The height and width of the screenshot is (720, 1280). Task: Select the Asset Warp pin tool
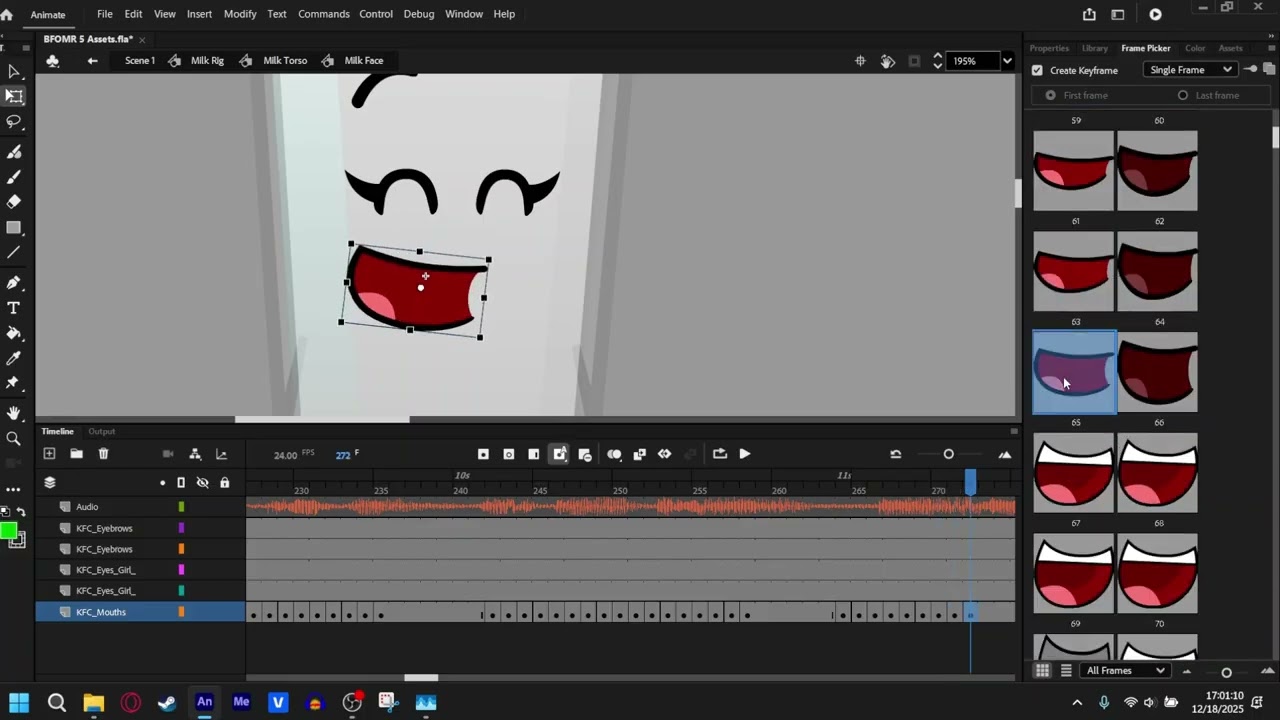click(x=14, y=383)
